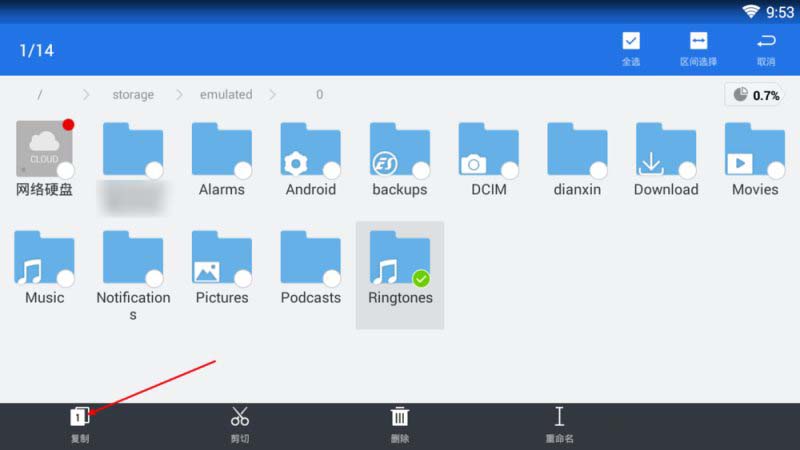
Task: Tap chevron after storage in path
Action: (179, 94)
